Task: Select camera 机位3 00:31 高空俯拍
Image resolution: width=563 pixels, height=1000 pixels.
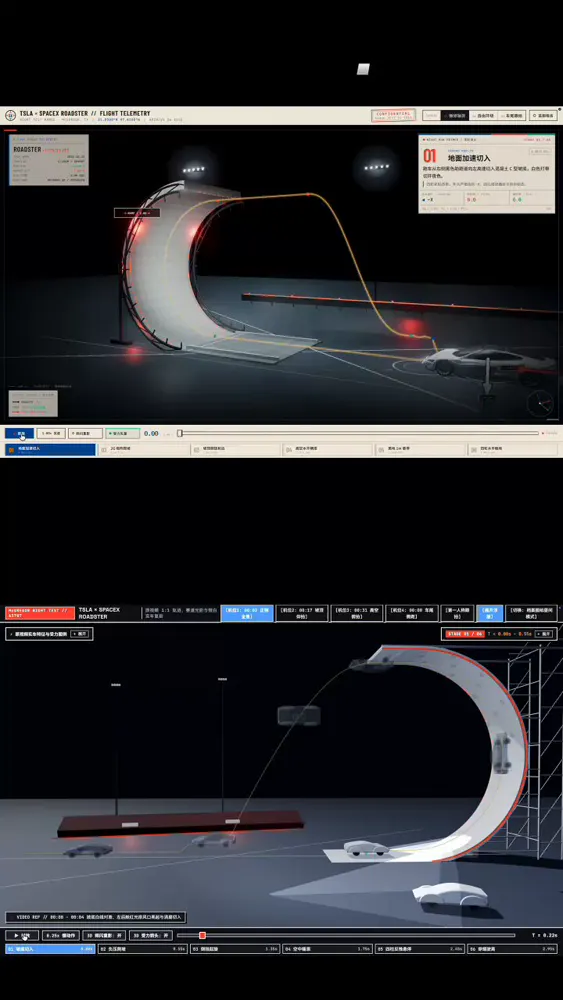Action: (x=357, y=614)
